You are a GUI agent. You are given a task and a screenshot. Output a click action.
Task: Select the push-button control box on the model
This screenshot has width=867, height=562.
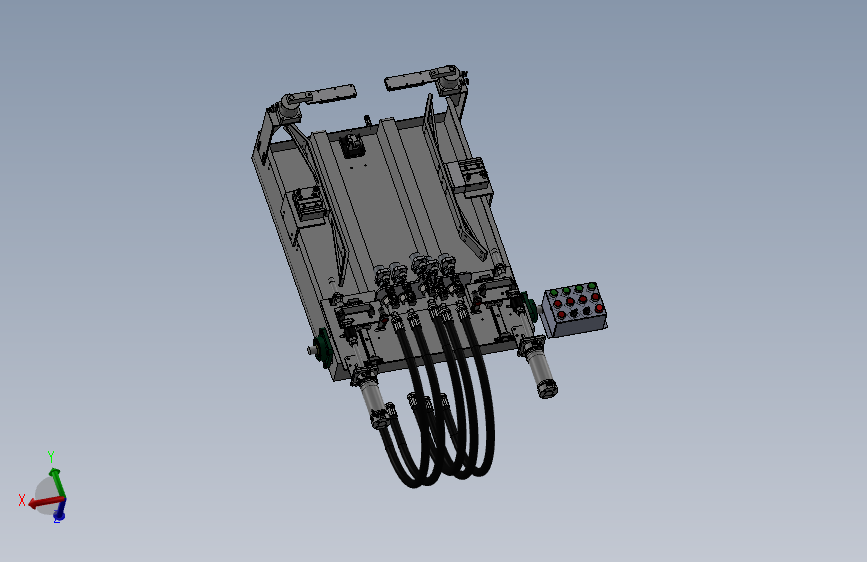pyautogui.click(x=574, y=310)
